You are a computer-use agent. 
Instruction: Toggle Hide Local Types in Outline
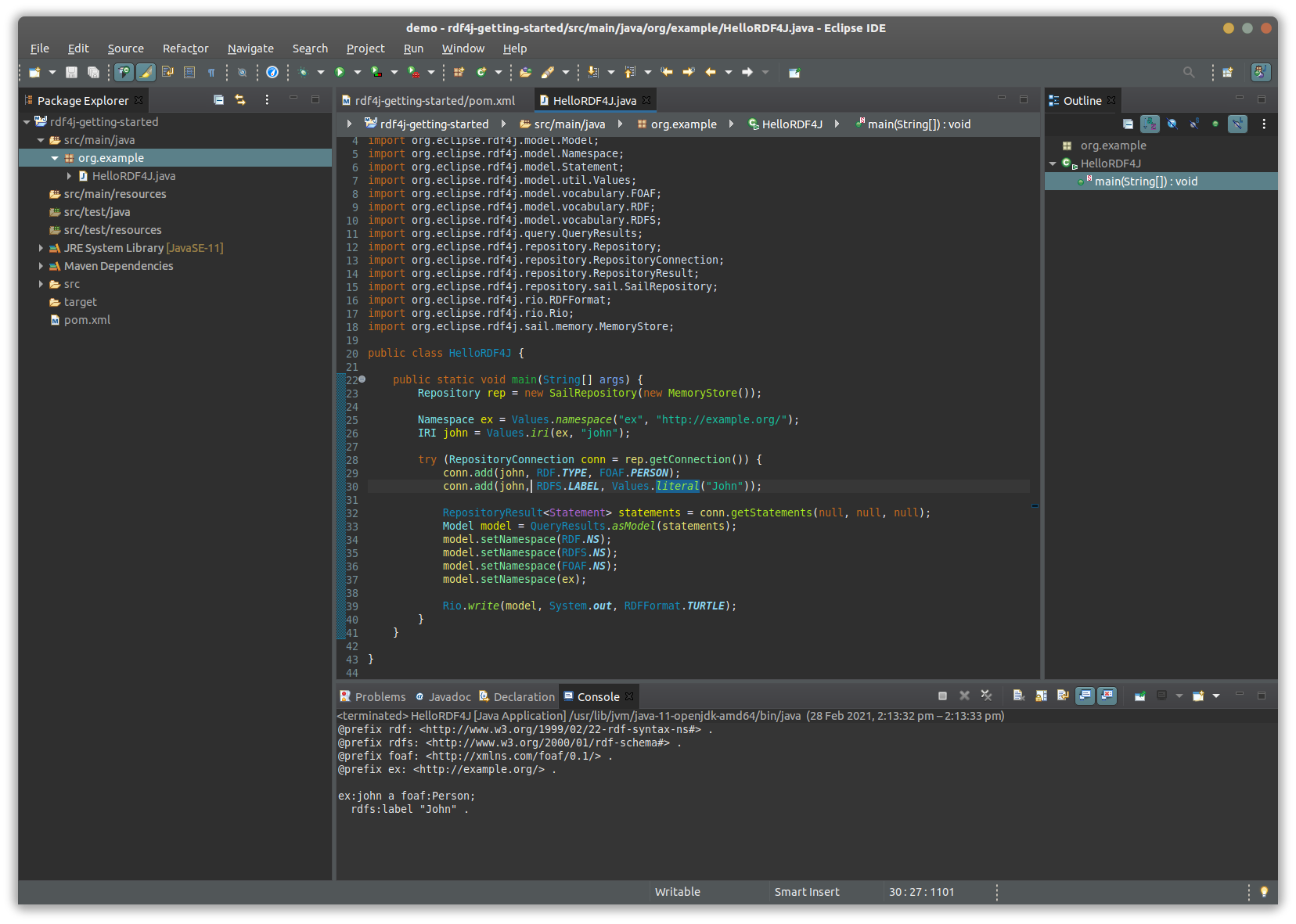pos(1237,124)
